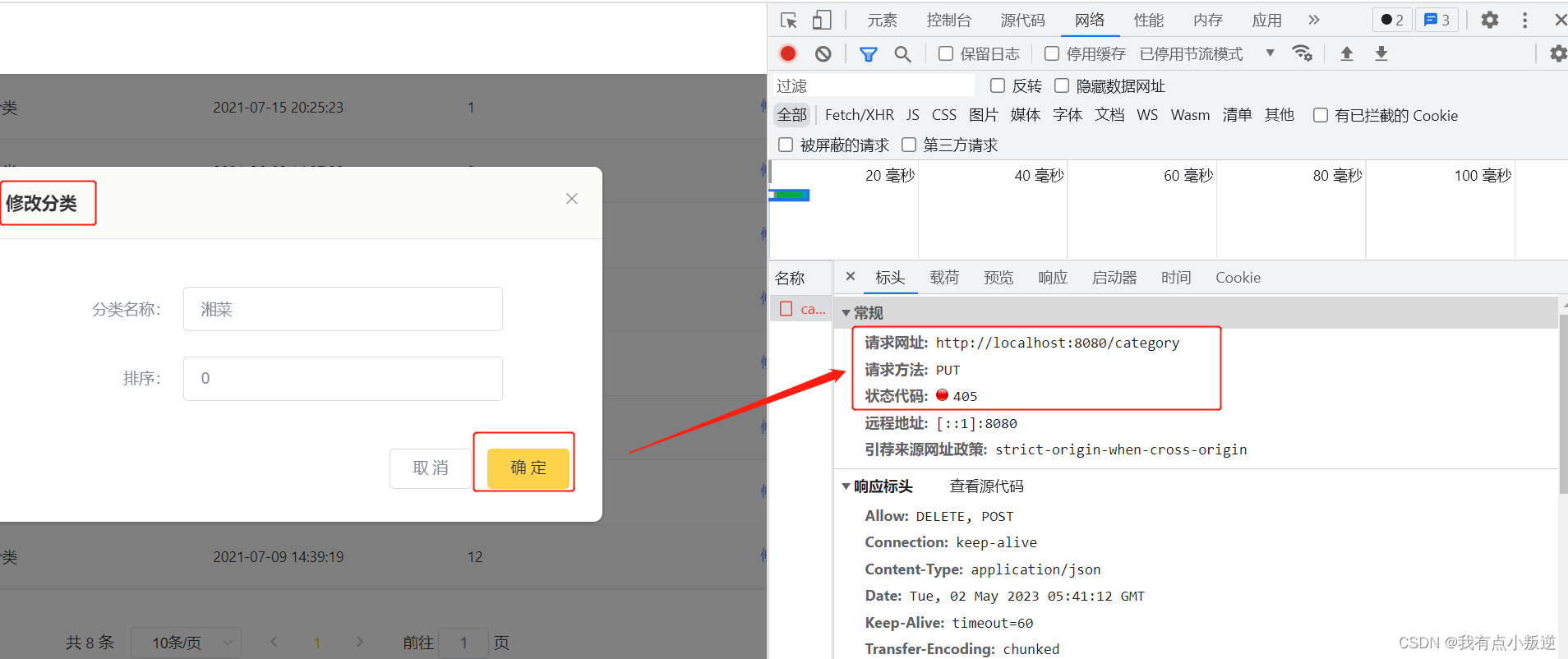Screen dimensions: 1568x659
Task: Filter requests by WS type
Action: [1147, 115]
